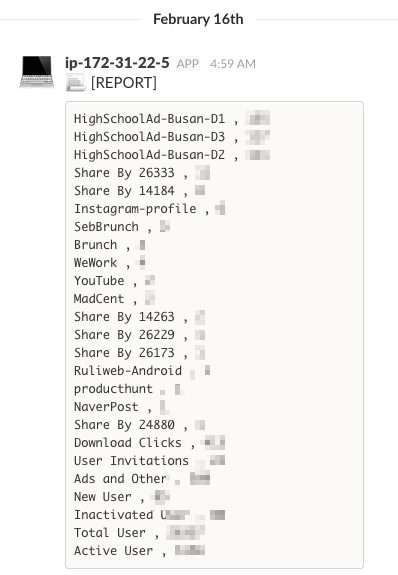
Task: Click the Download Clicks line
Action: tap(149, 442)
